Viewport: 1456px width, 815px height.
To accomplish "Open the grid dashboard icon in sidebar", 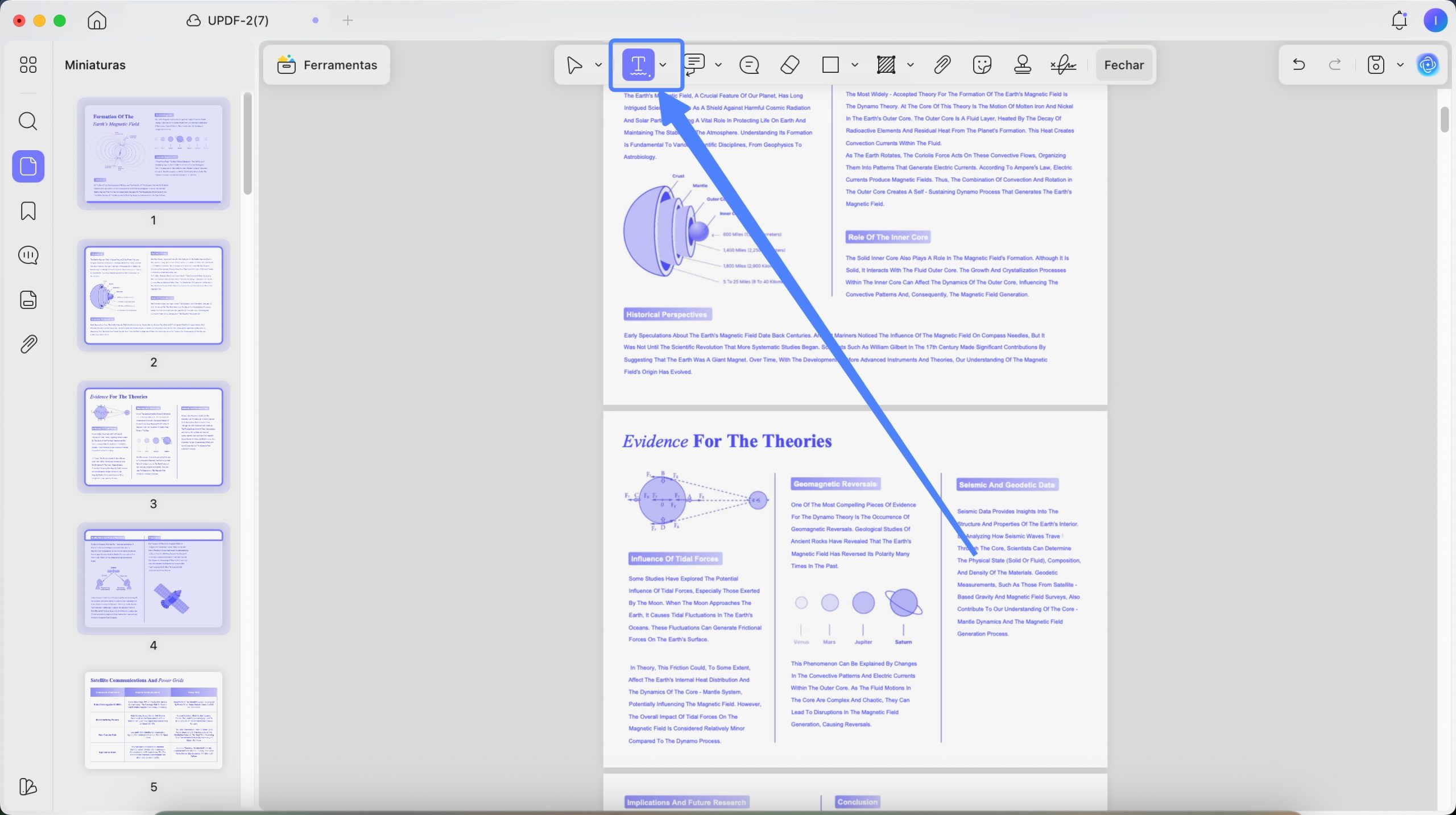I will (x=28, y=65).
